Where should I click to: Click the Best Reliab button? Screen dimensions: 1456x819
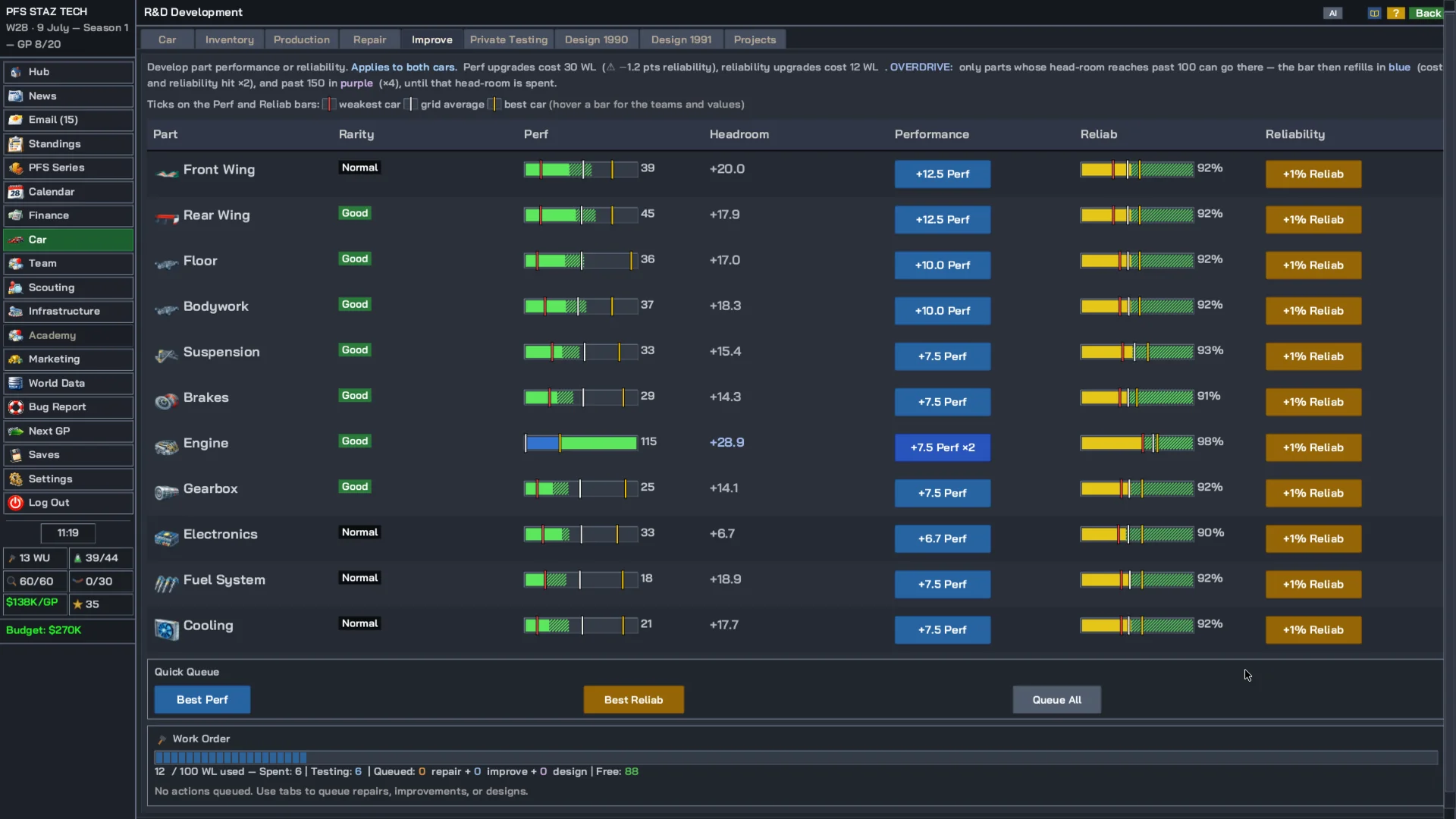[x=633, y=700]
